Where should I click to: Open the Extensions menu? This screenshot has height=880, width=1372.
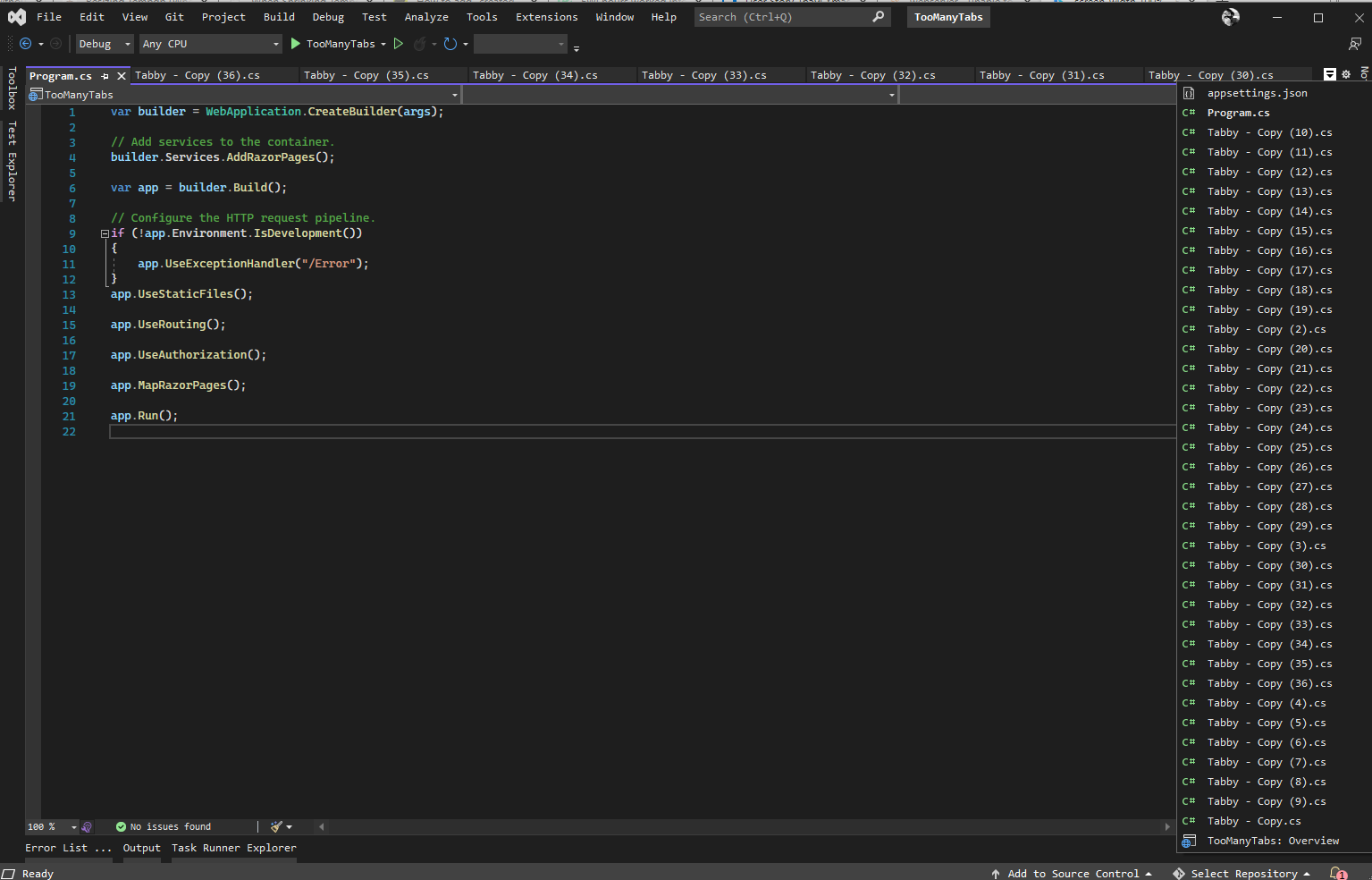(x=546, y=17)
